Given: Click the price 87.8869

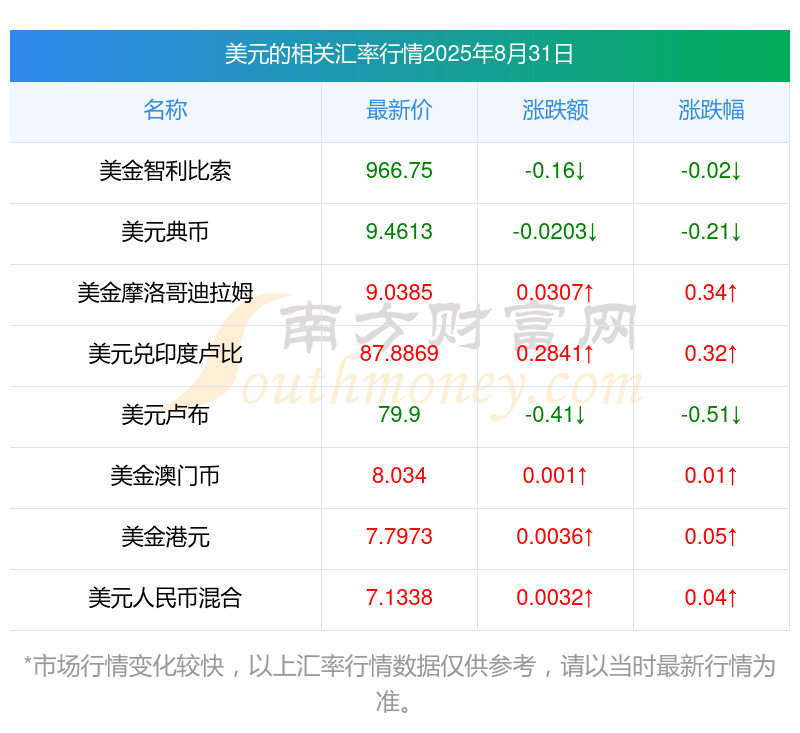Looking at the screenshot, I should 399,354.
